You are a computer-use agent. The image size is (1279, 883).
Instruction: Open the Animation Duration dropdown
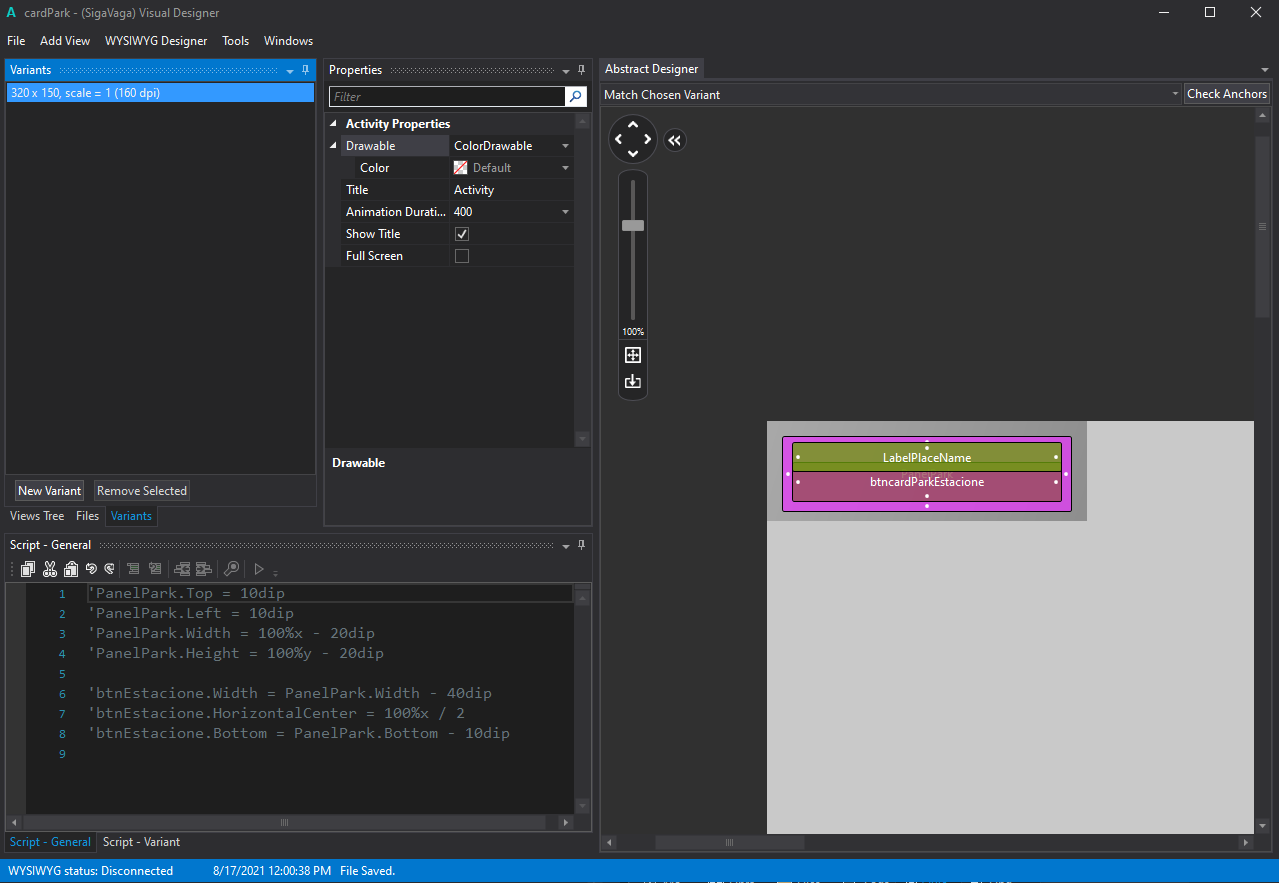(565, 212)
